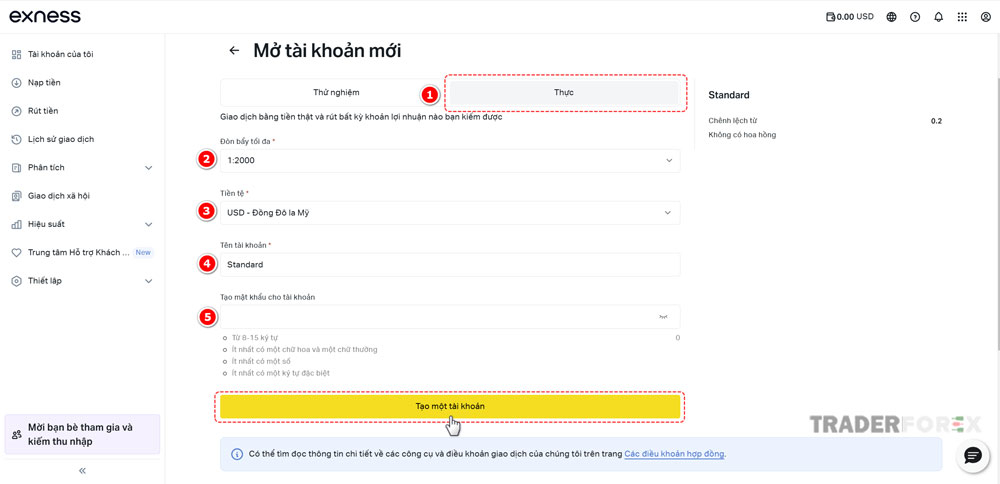Click the heart icon for Trung tâm Hỗ trợ
The image size is (1000, 484).
(x=17, y=253)
